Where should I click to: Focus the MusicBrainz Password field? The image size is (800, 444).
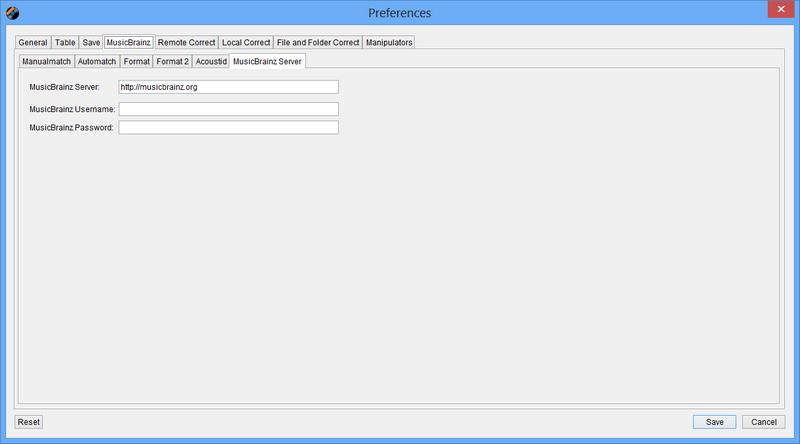229,127
